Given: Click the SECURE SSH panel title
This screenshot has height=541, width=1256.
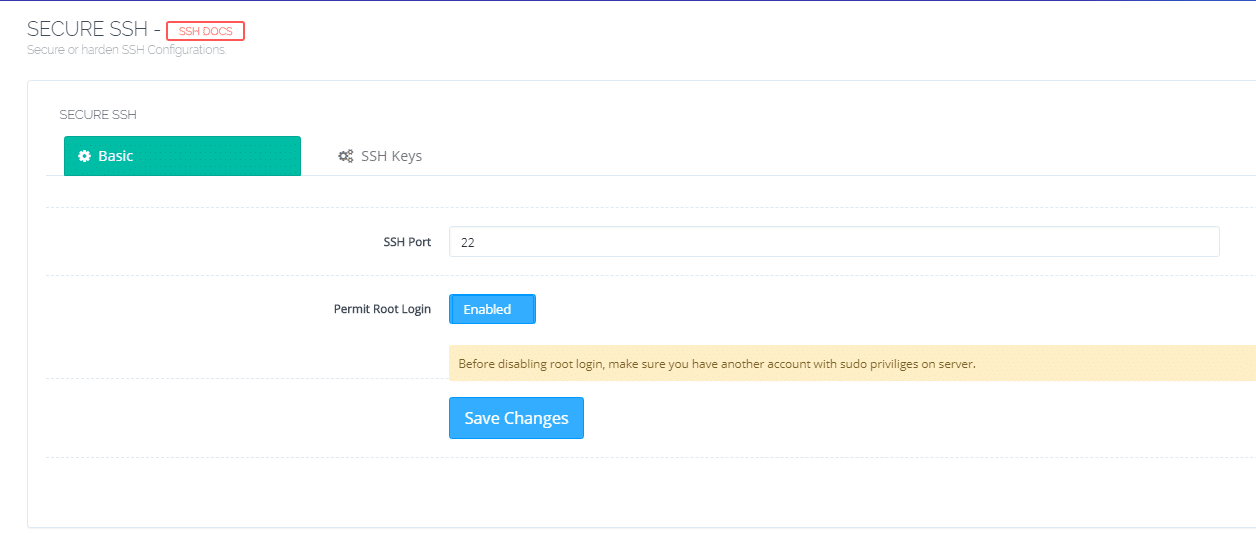Looking at the screenshot, I should [98, 115].
